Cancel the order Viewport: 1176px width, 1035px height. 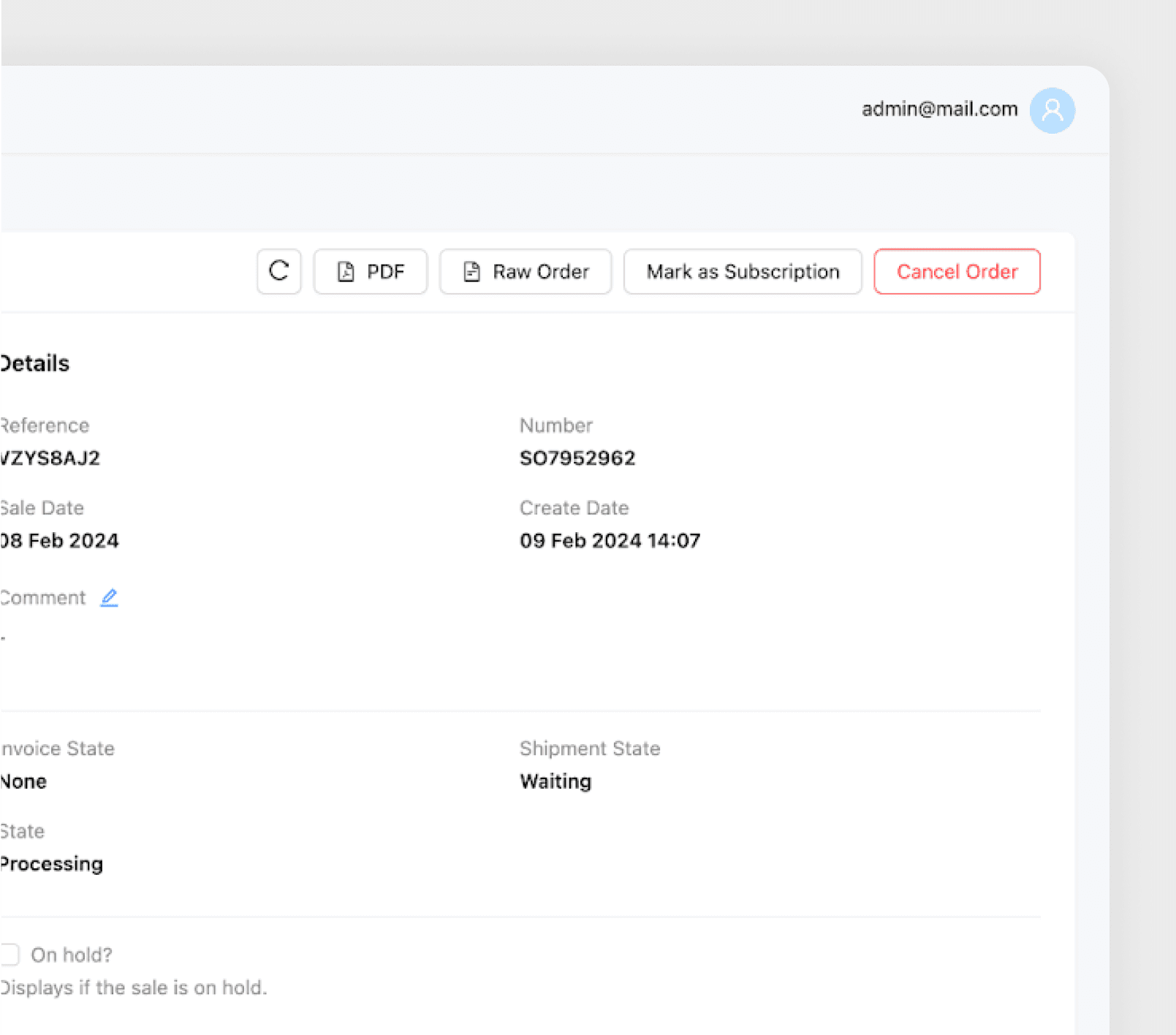[x=956, y=271]
